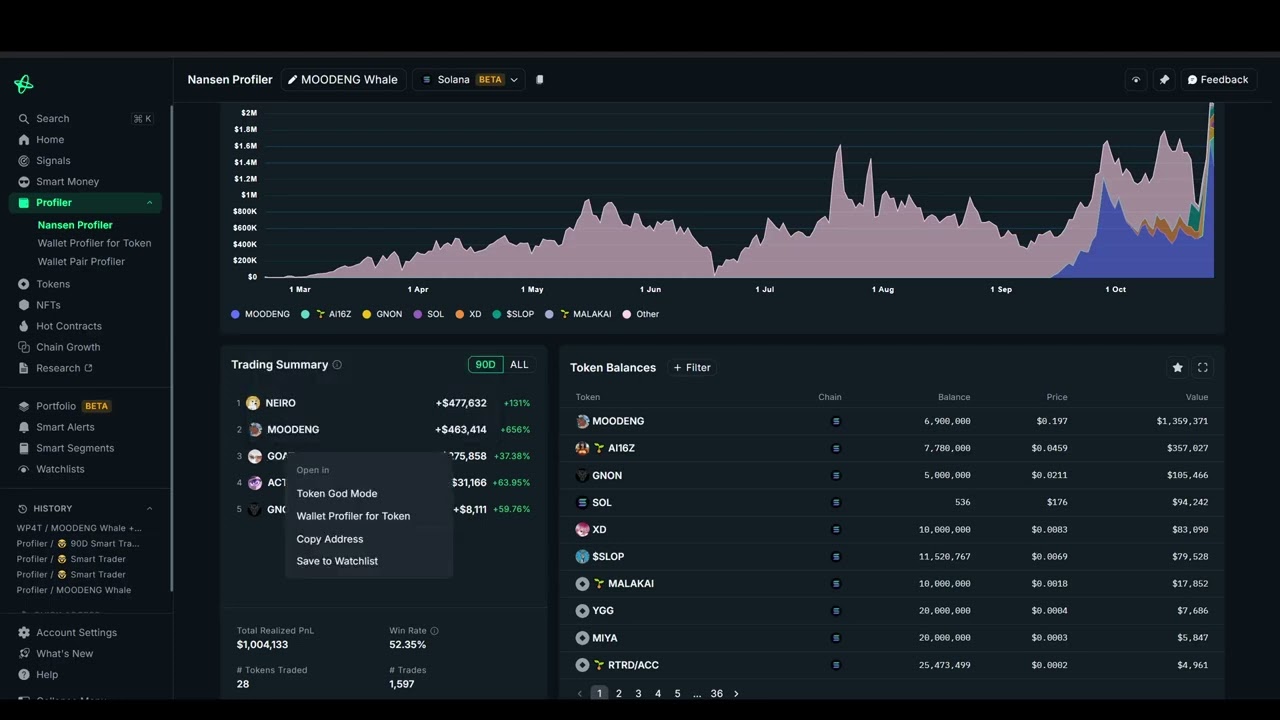Open the Tokens sidebar icon
The height and width of the screenshot is (720, 1280).
pyautogui.click(x=24, y=284)
